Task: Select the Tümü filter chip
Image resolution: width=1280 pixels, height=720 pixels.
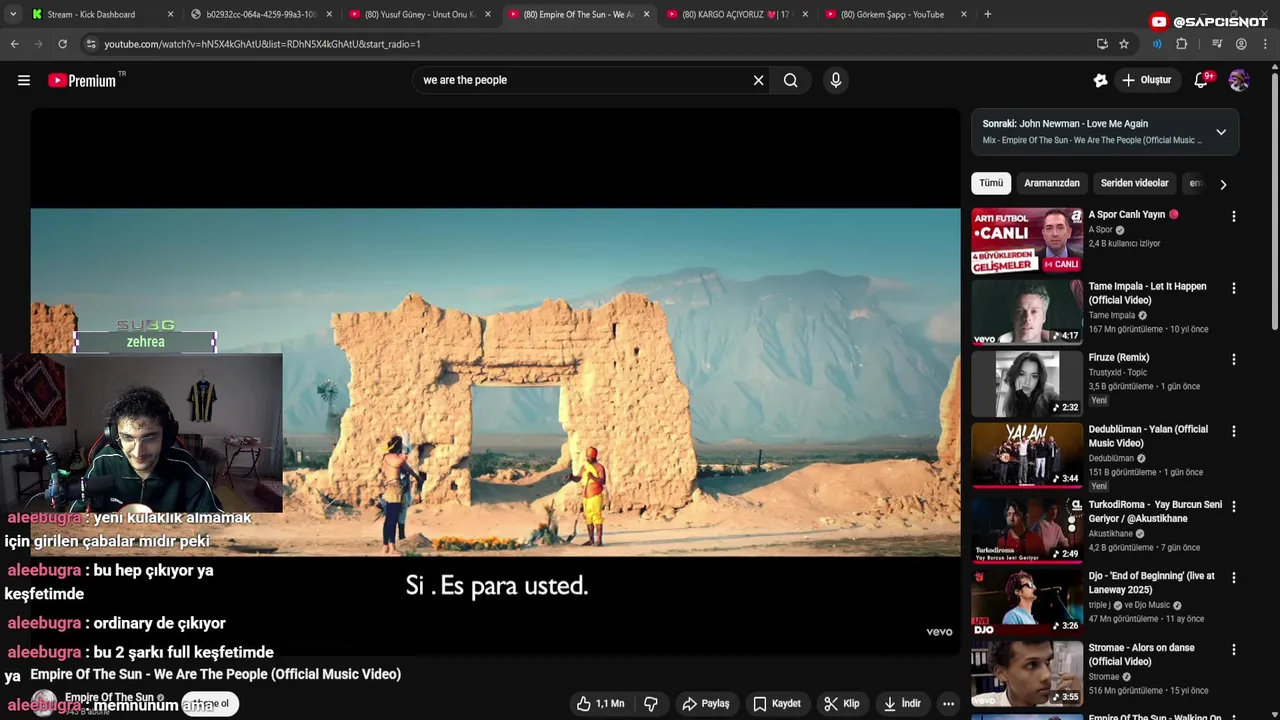Action: click(991, 183)
